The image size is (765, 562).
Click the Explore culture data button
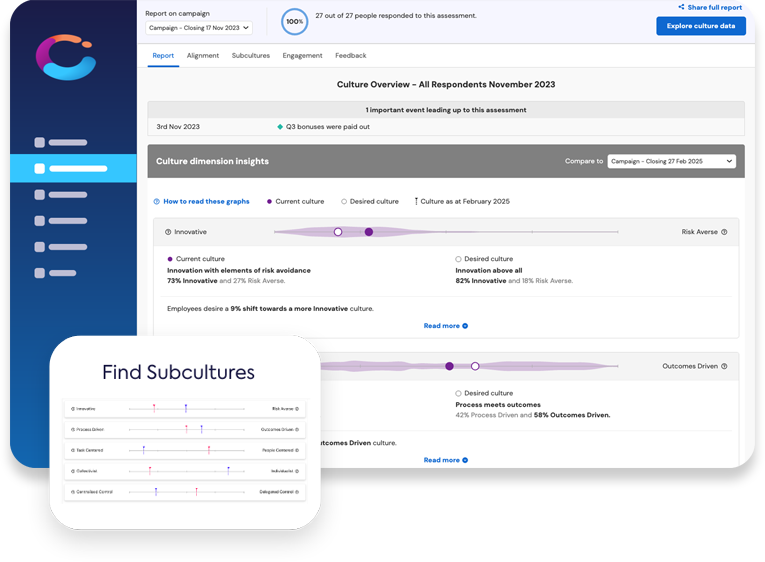click(700, 26)
